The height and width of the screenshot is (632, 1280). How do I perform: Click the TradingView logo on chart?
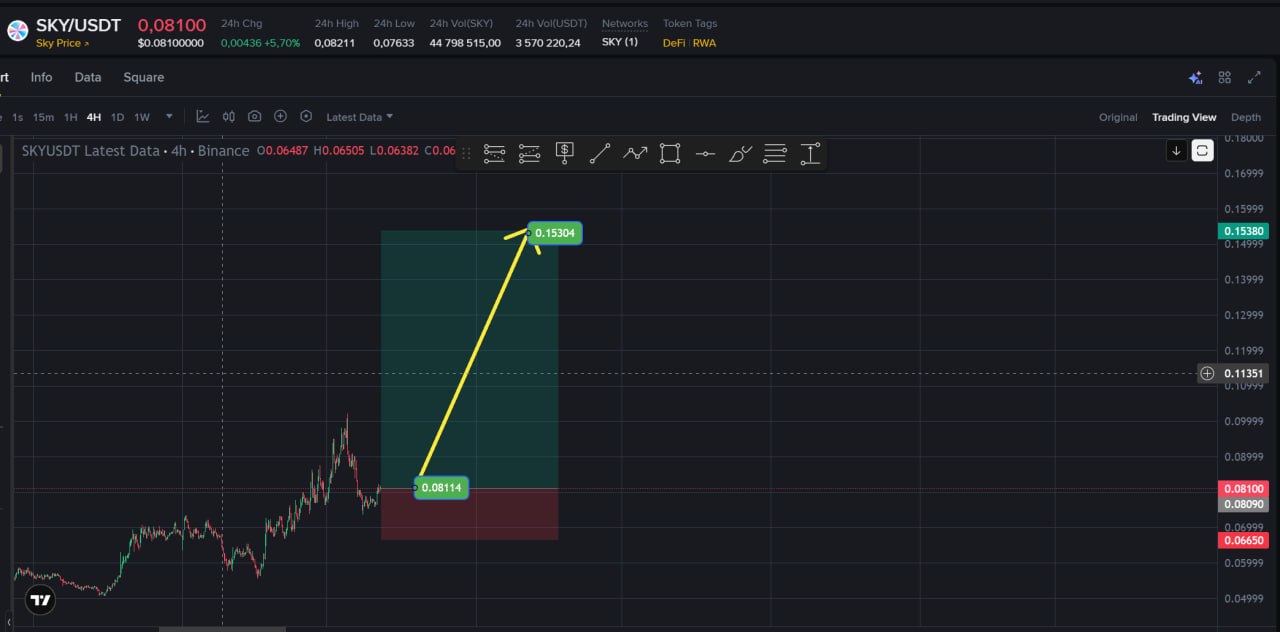coord(40,601)
